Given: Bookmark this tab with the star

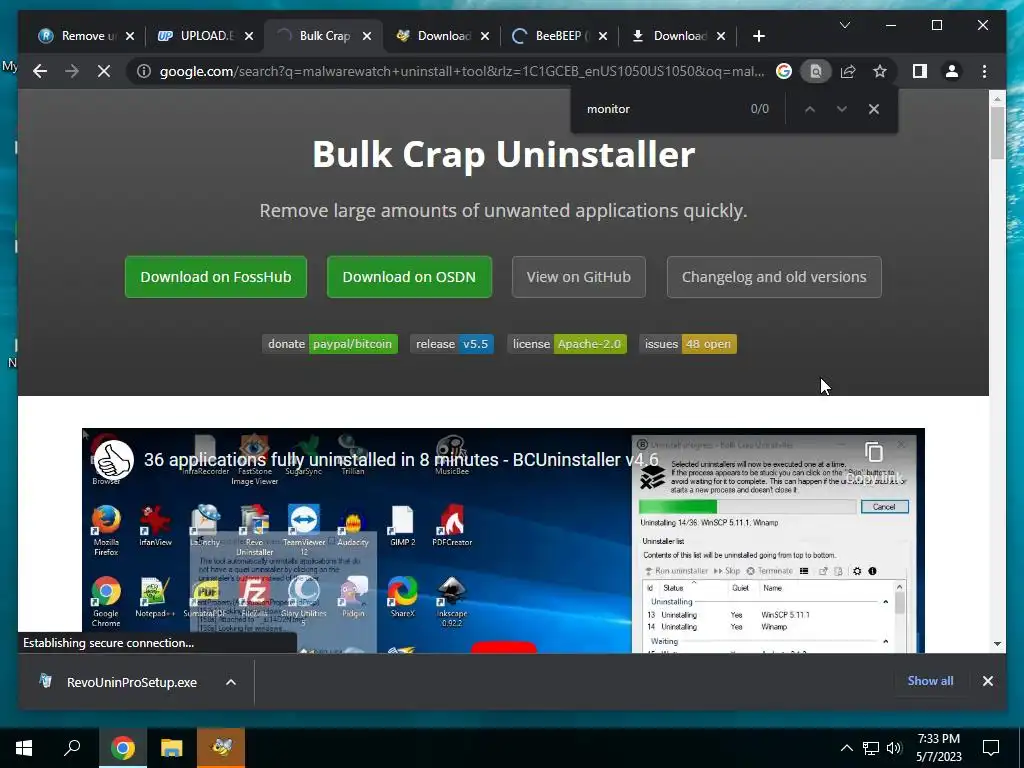Looking at the screenshot, I should [x=880, y=71].
